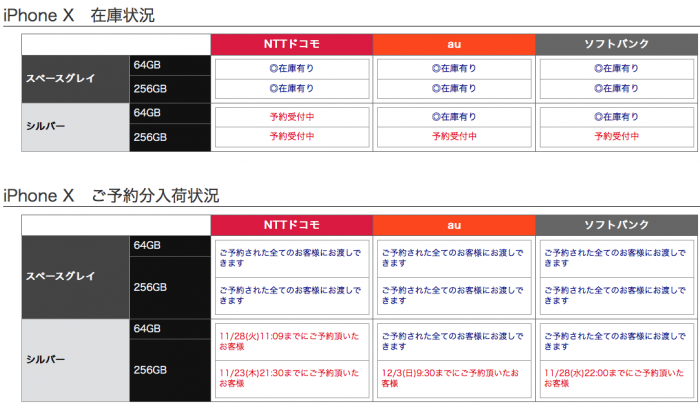Select ソフトバンク header in 在庫状況 table
Image resolution: width=700 pixels, height=404 pixels.
coord(616,44)
